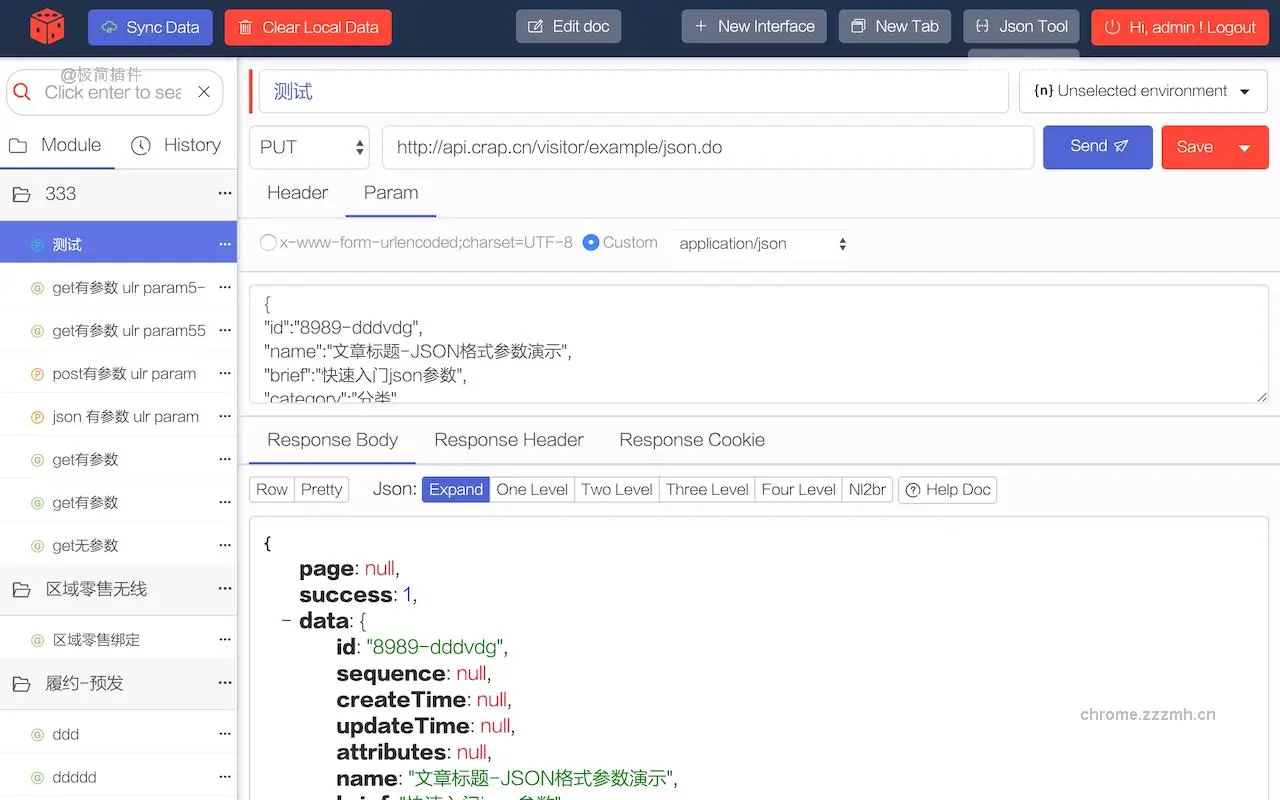The width and height of the screenshot is (1280, 800).
Task: Open the ellipsis menu for 区域零售无线 folder
Action: [x=225, y=589]
